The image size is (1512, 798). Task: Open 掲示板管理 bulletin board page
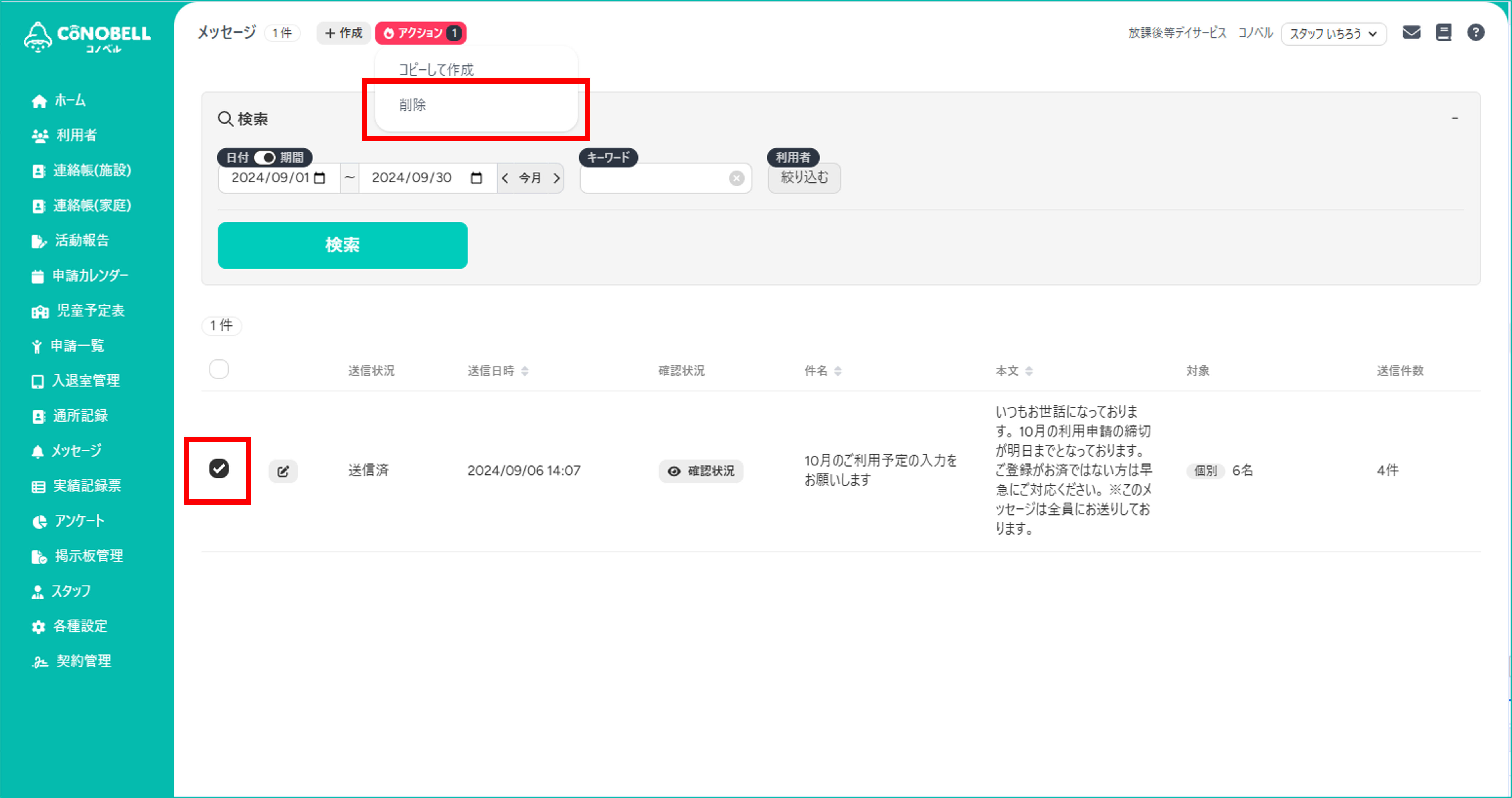(78, 556)
